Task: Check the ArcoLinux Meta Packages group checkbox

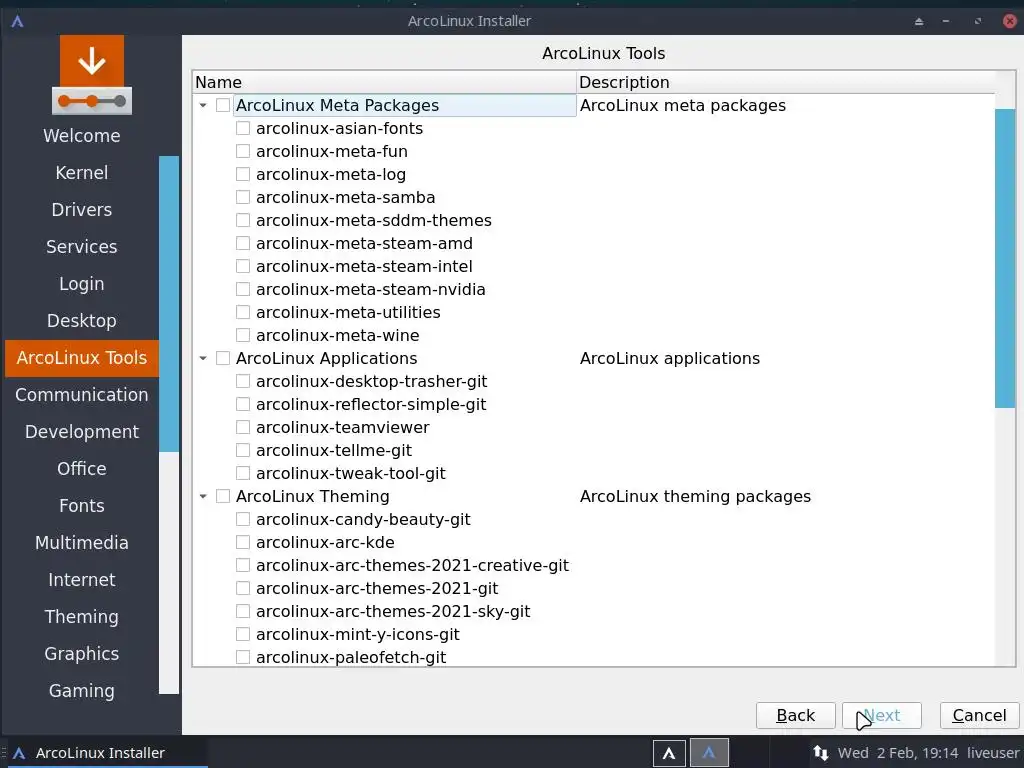Action: [223, 105]
